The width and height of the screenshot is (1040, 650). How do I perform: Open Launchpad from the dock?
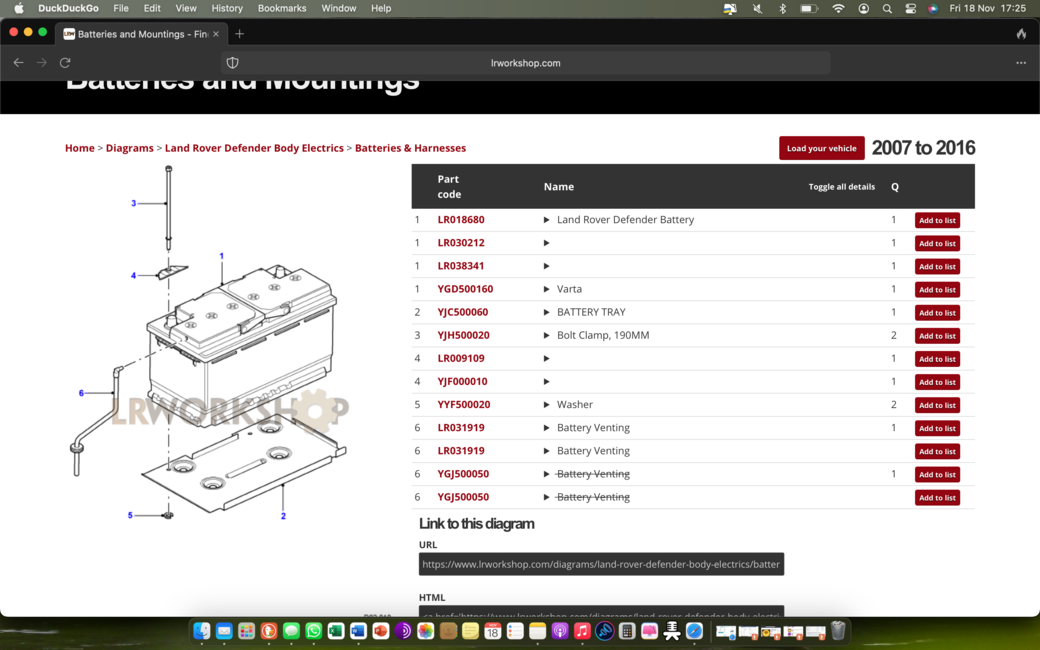tap(246, 631)
